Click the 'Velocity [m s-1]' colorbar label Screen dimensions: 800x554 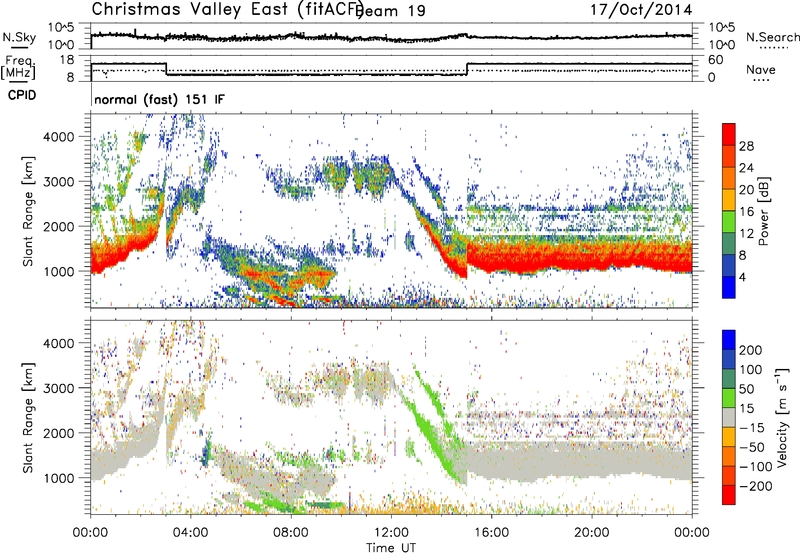click(x=782, y=417)
